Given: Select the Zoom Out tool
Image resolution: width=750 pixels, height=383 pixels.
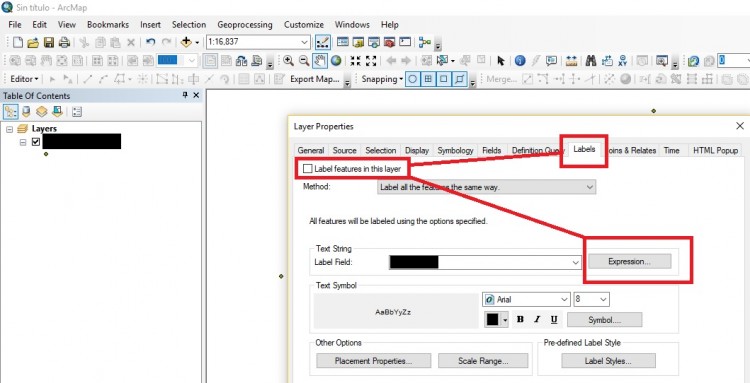Looking at the screenshot, I should pos(304,61).
